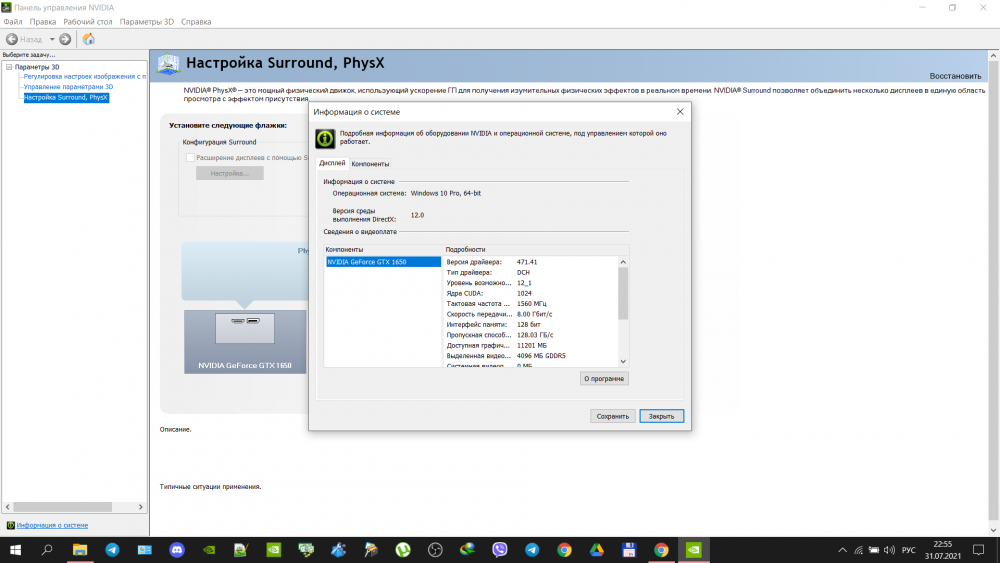Click the details list scrollbar thumb
The height and width of the screenshot is (563, 1000).
tap(623, 293)
